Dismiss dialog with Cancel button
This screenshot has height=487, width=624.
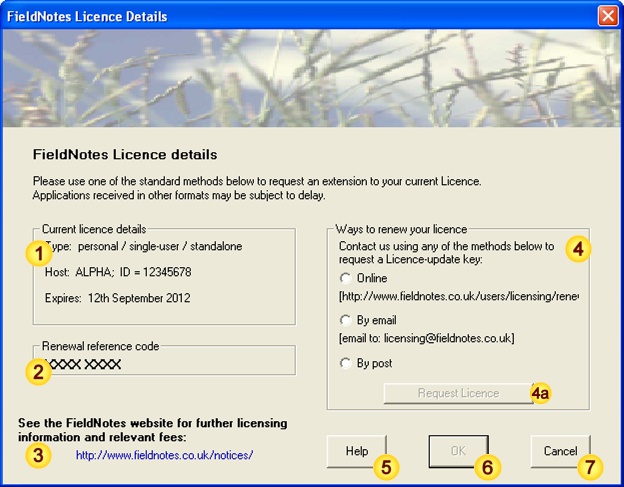560,451
